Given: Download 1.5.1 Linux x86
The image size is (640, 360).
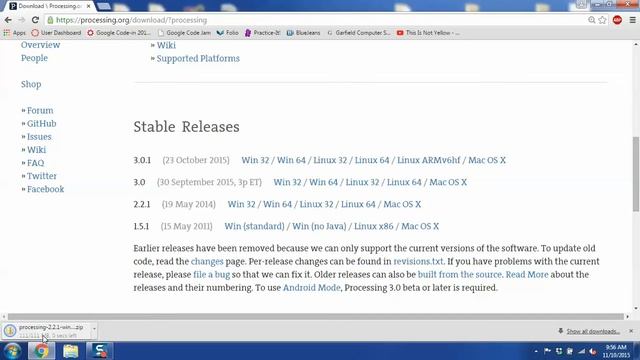Looking at the screenshot, I should click(x=373, y=226).
